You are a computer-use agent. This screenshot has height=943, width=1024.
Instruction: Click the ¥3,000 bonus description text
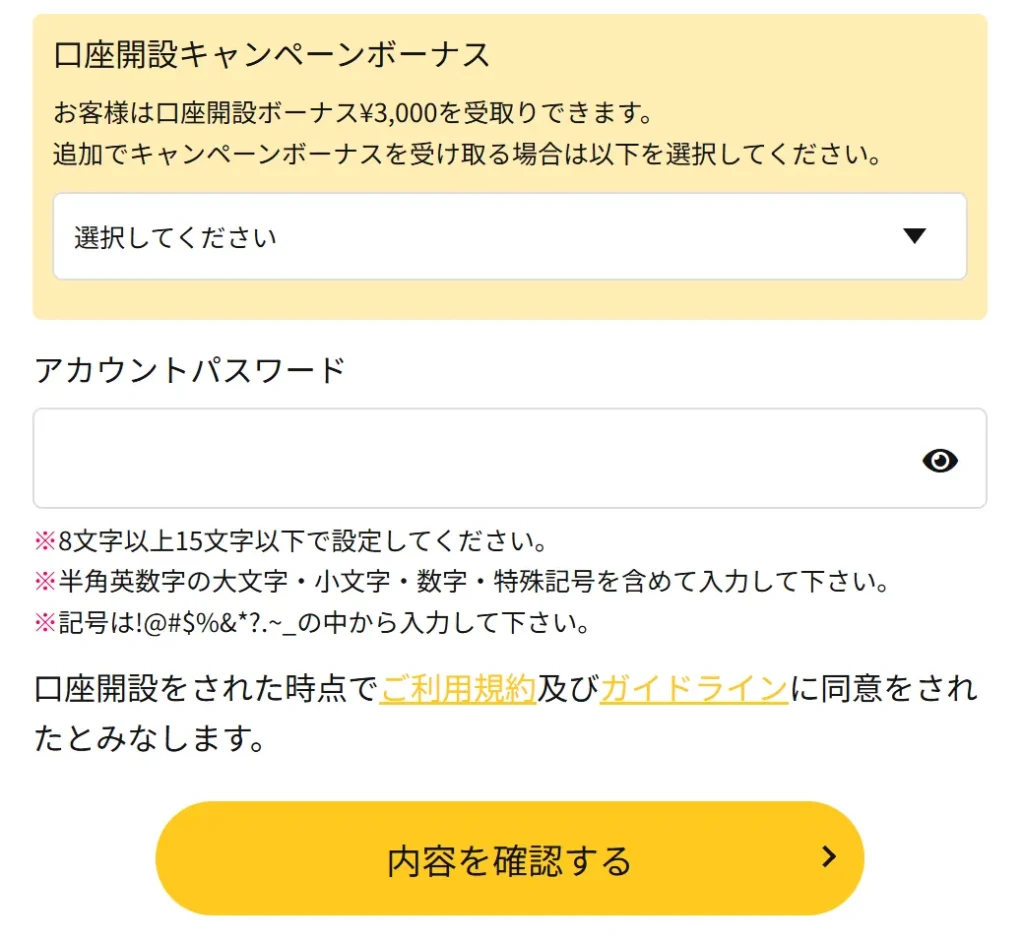pyautogui.click(x=360, y=113)
